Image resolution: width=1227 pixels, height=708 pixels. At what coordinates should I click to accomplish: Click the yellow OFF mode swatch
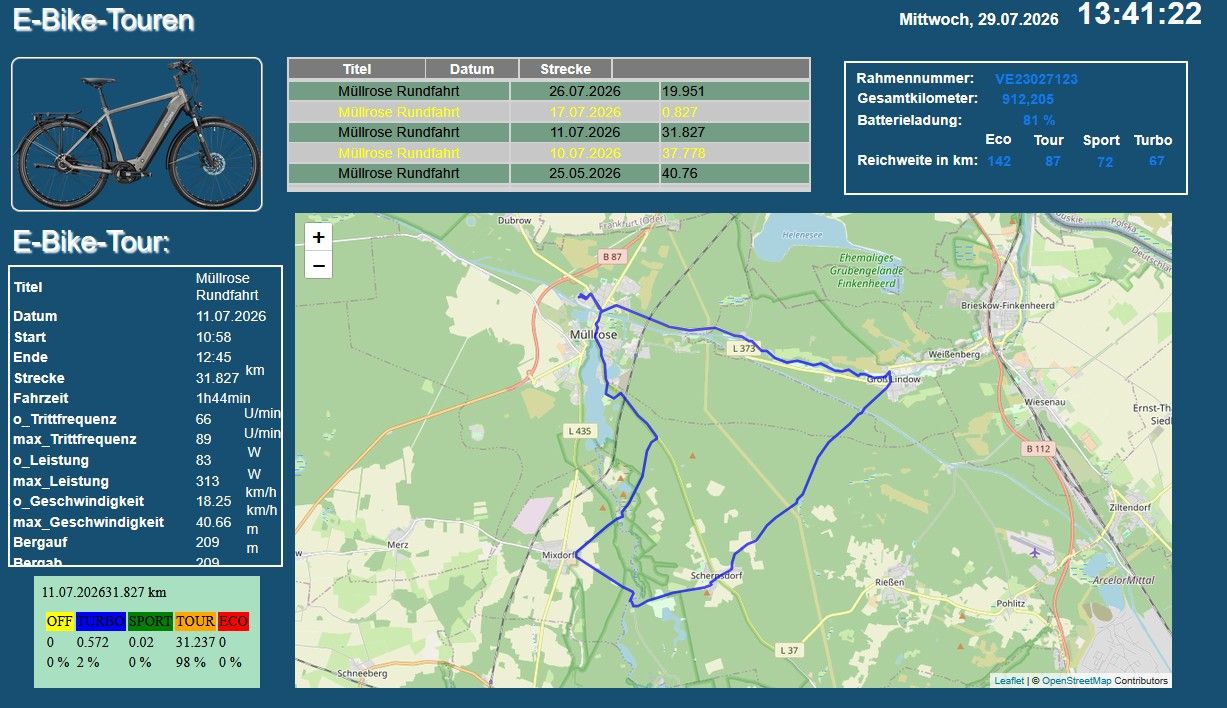(59, 621)
